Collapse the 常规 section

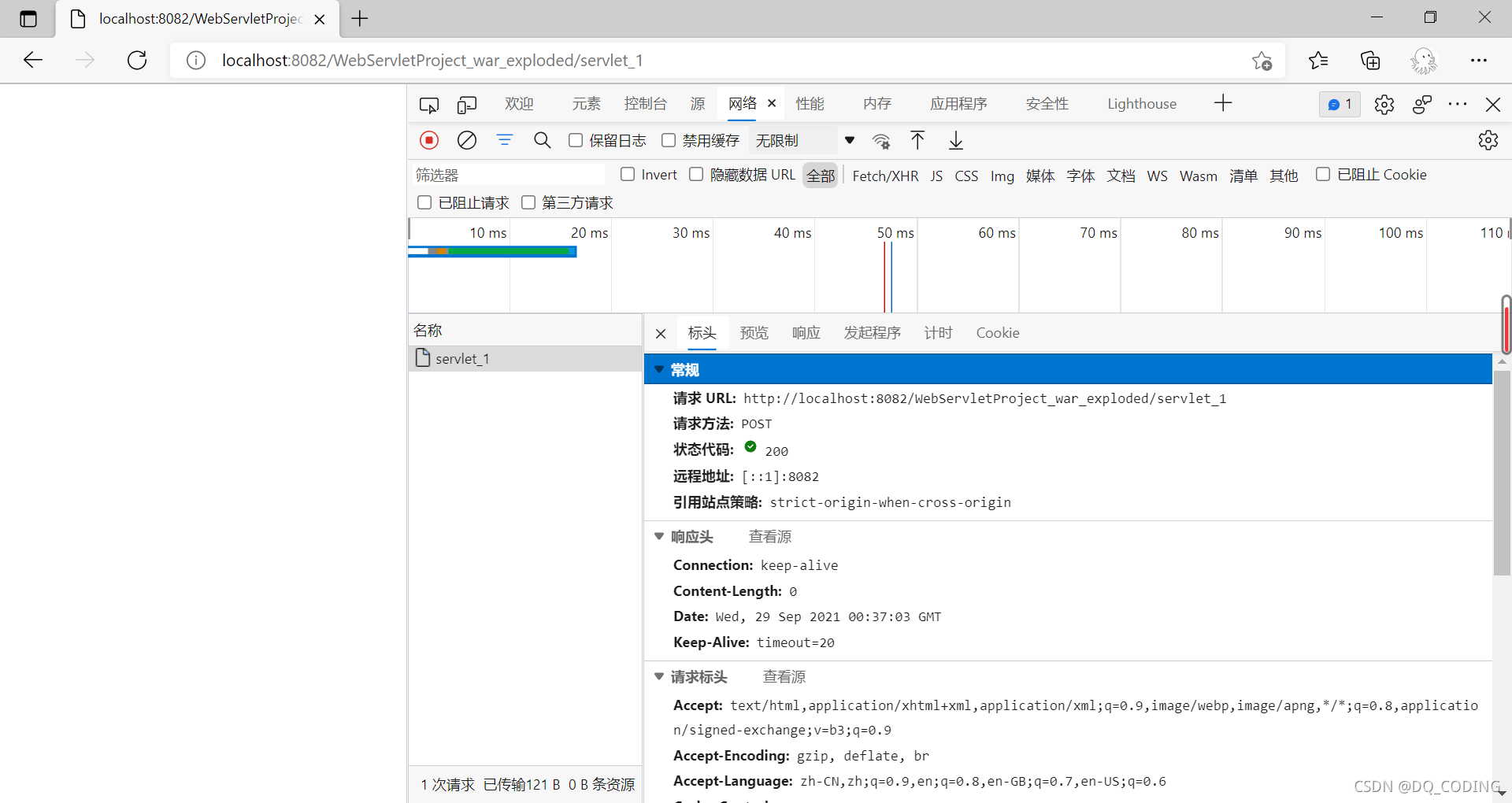click(659, 369)
